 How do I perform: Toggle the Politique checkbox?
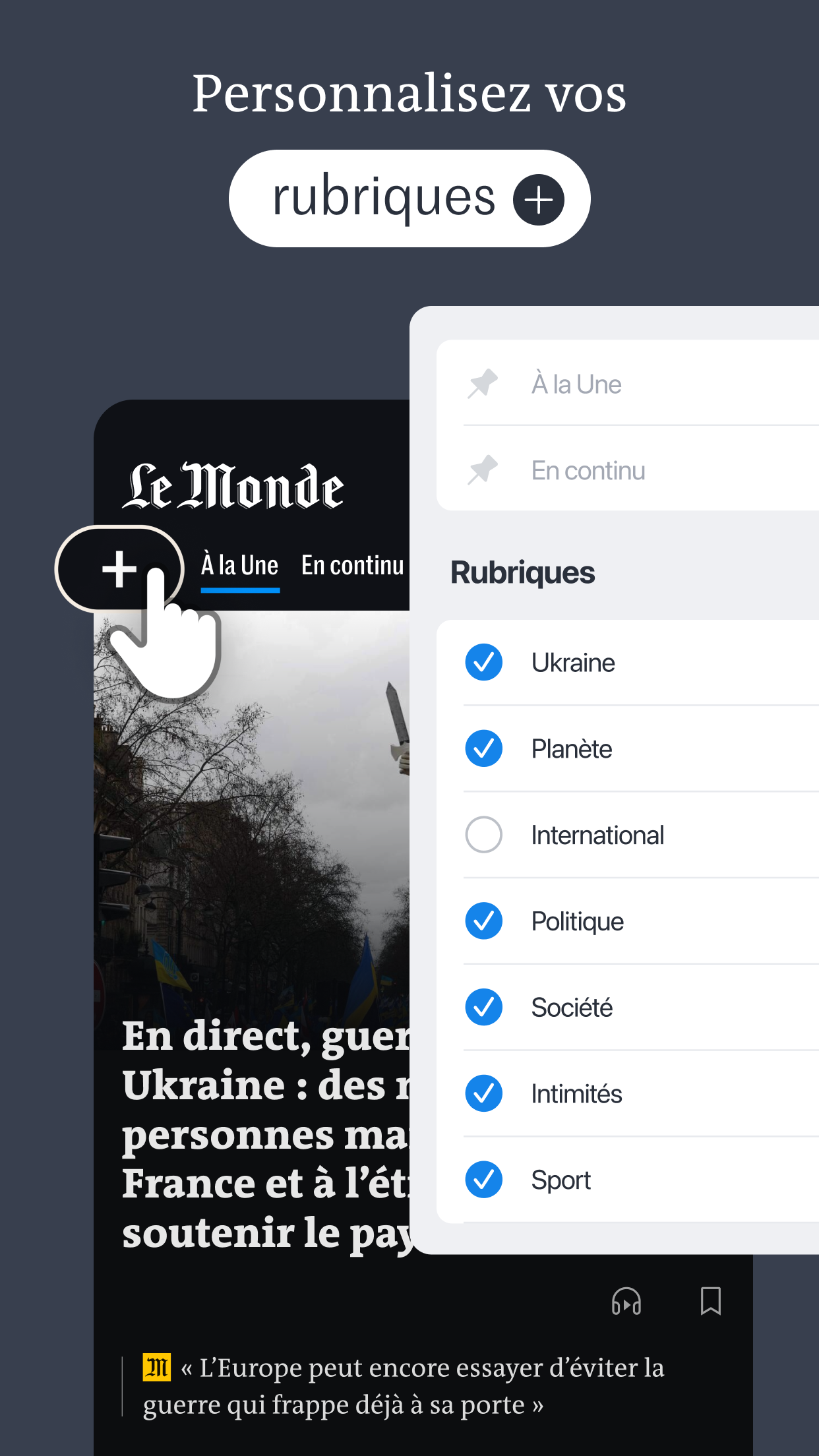(x=484, y=921)
